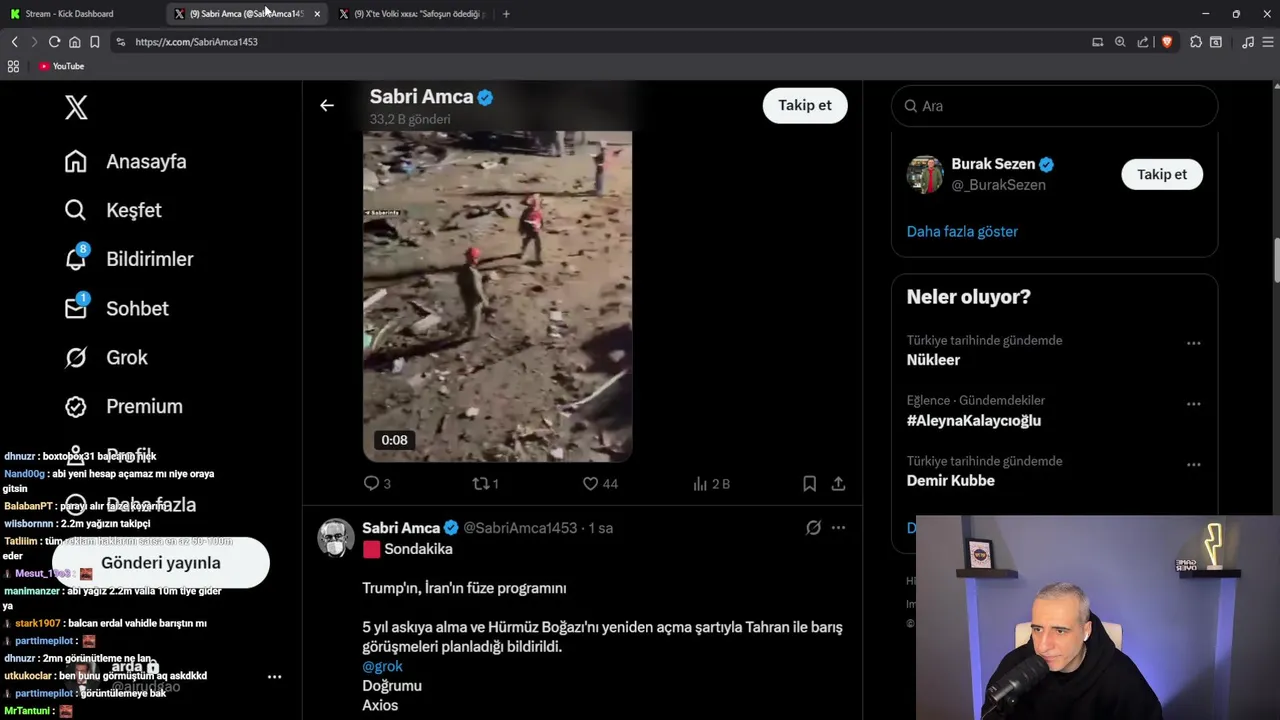This screenshot has height=720, width=1280.
Task: Toggle the browser sidebar panel icon
Action: tap(1216, 42)
